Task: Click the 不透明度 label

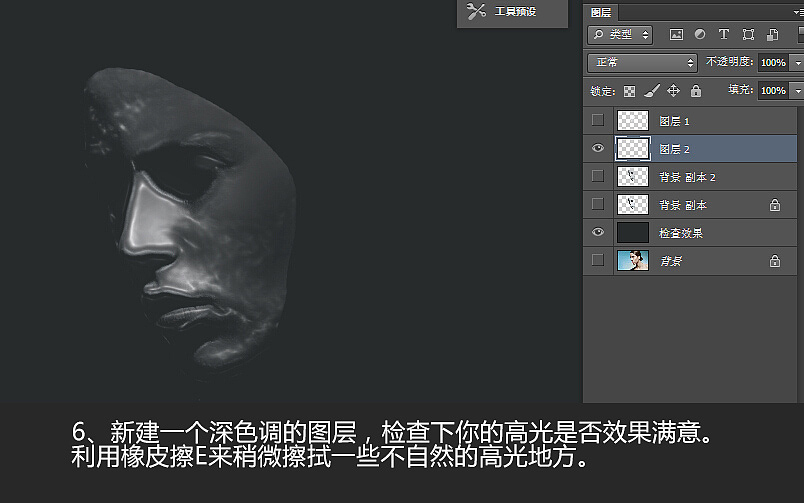Action: (x=729, y=62)
